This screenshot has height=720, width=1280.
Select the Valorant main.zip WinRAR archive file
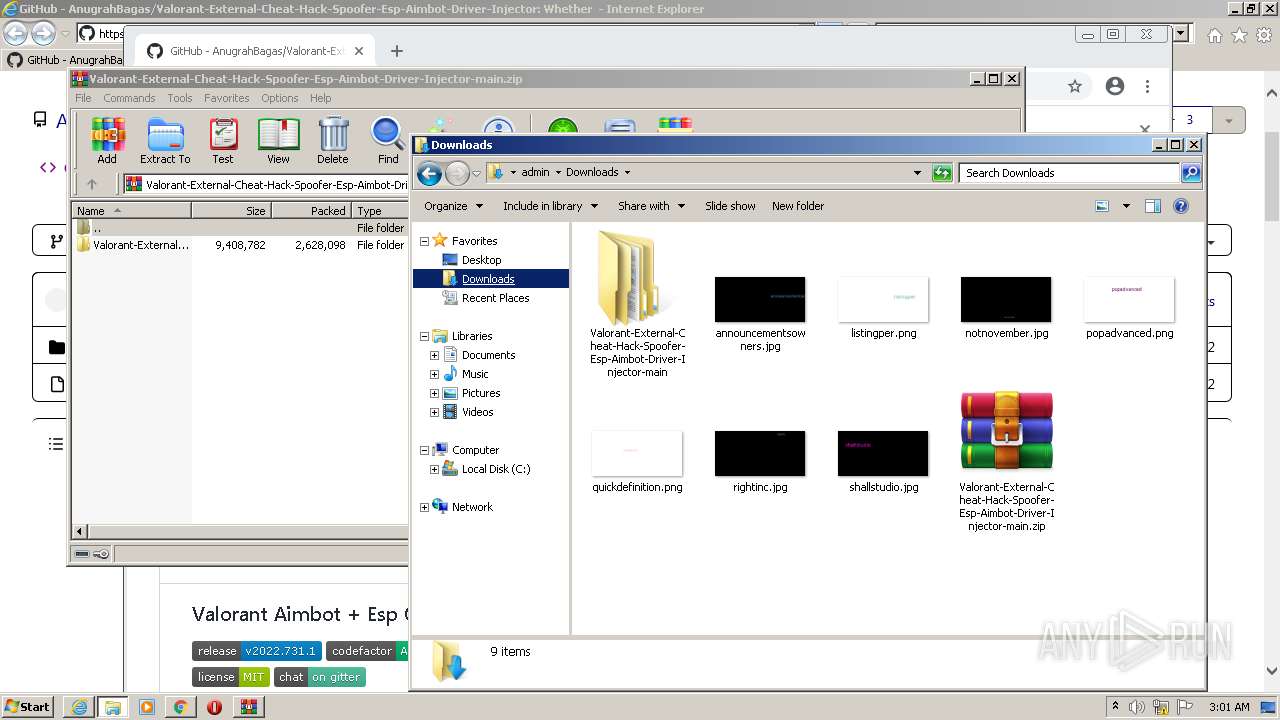click(x=1007, y=461)
